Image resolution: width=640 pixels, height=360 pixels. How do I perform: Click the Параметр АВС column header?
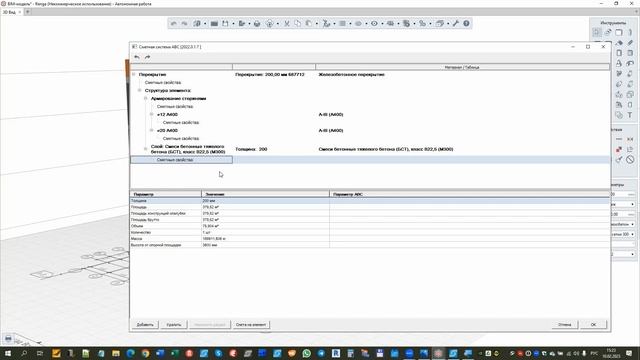pyautogui.click(x=469, y=194)
